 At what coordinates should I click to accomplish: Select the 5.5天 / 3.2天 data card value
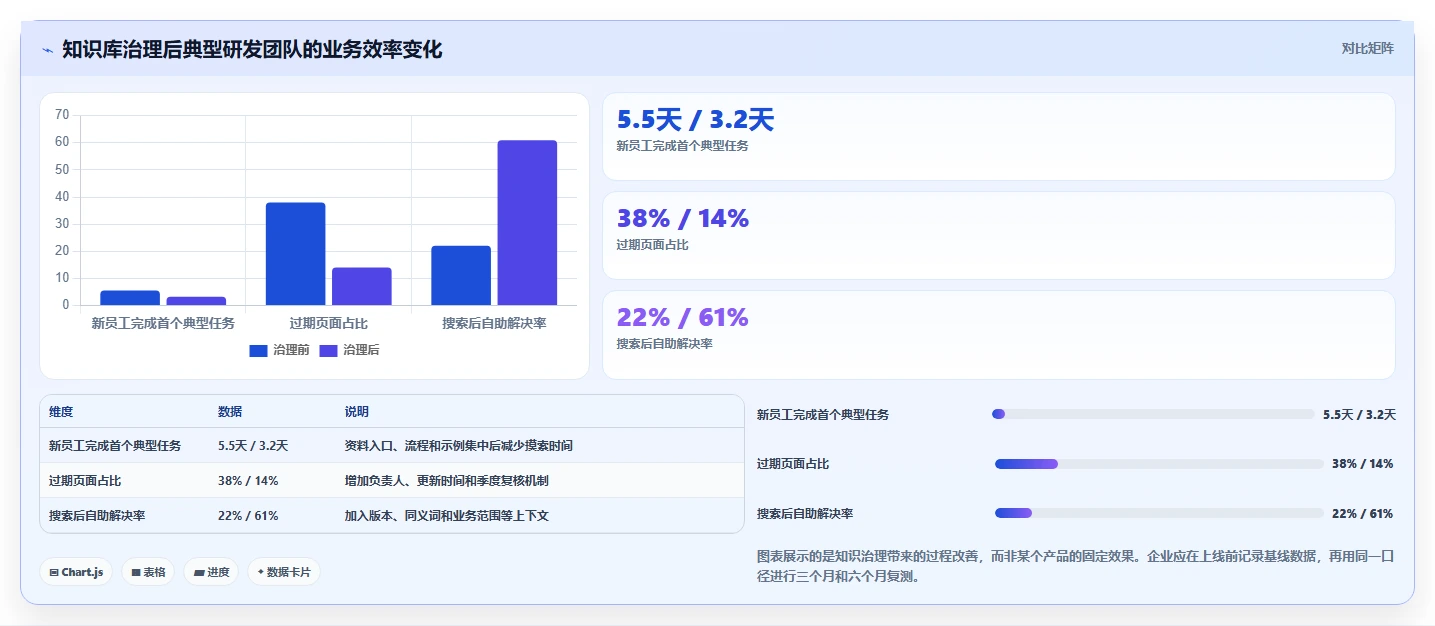coord(695,120)
